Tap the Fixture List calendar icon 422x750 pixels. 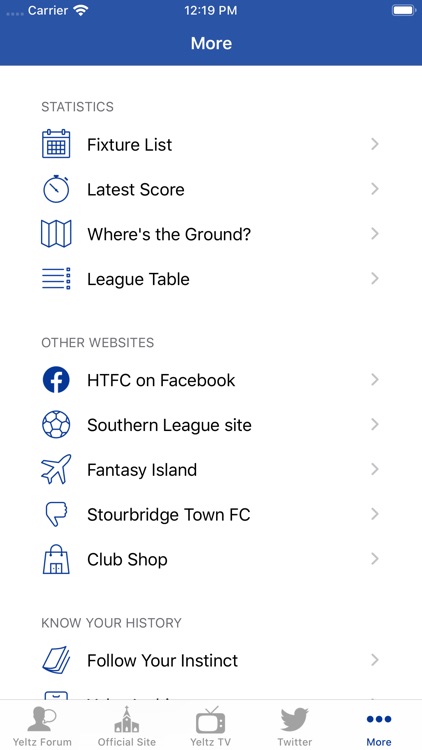56,144
